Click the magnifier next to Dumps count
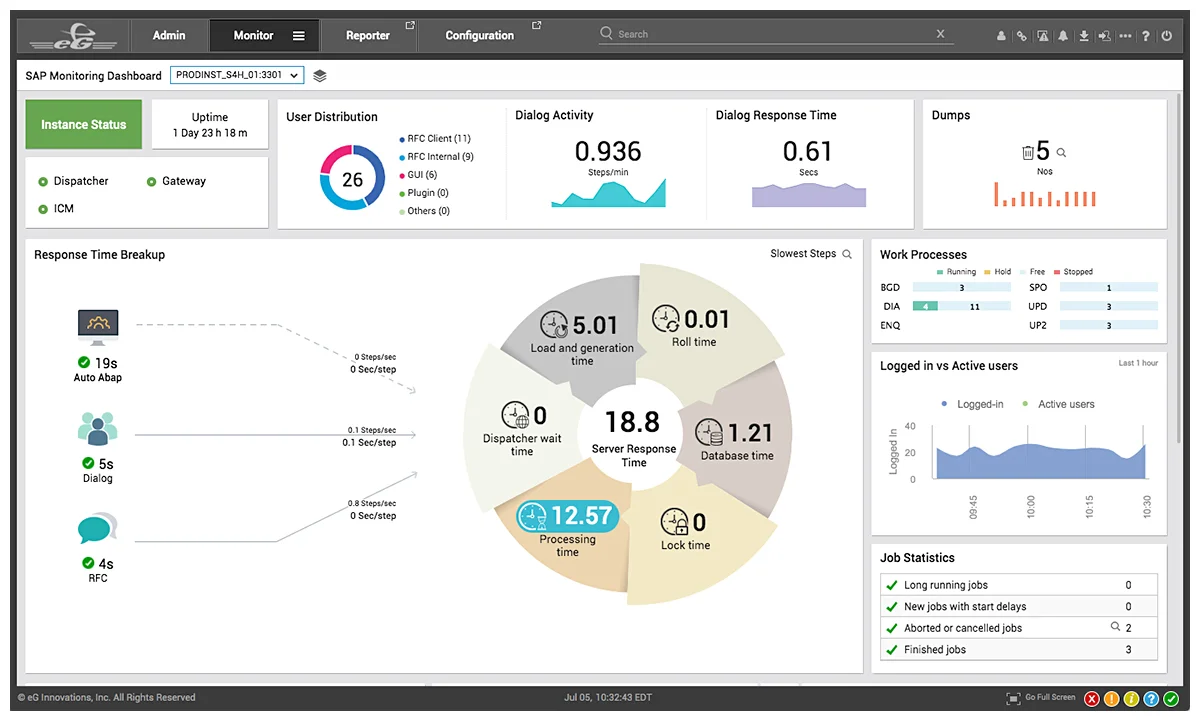This screenshot has width=1200, height=721. (1061, 153)
